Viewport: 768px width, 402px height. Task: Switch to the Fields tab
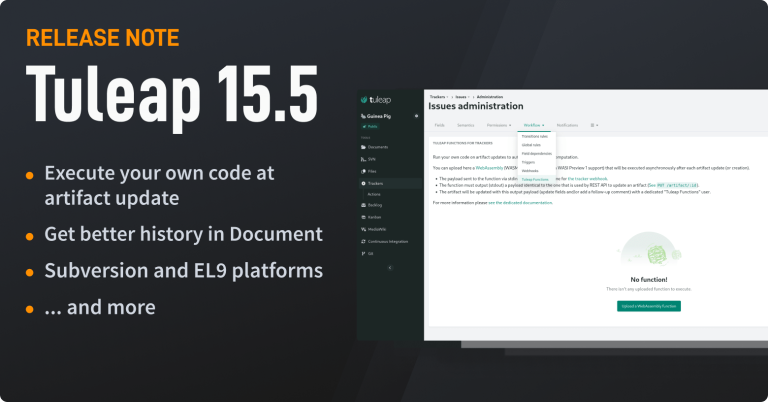[439, 125]
